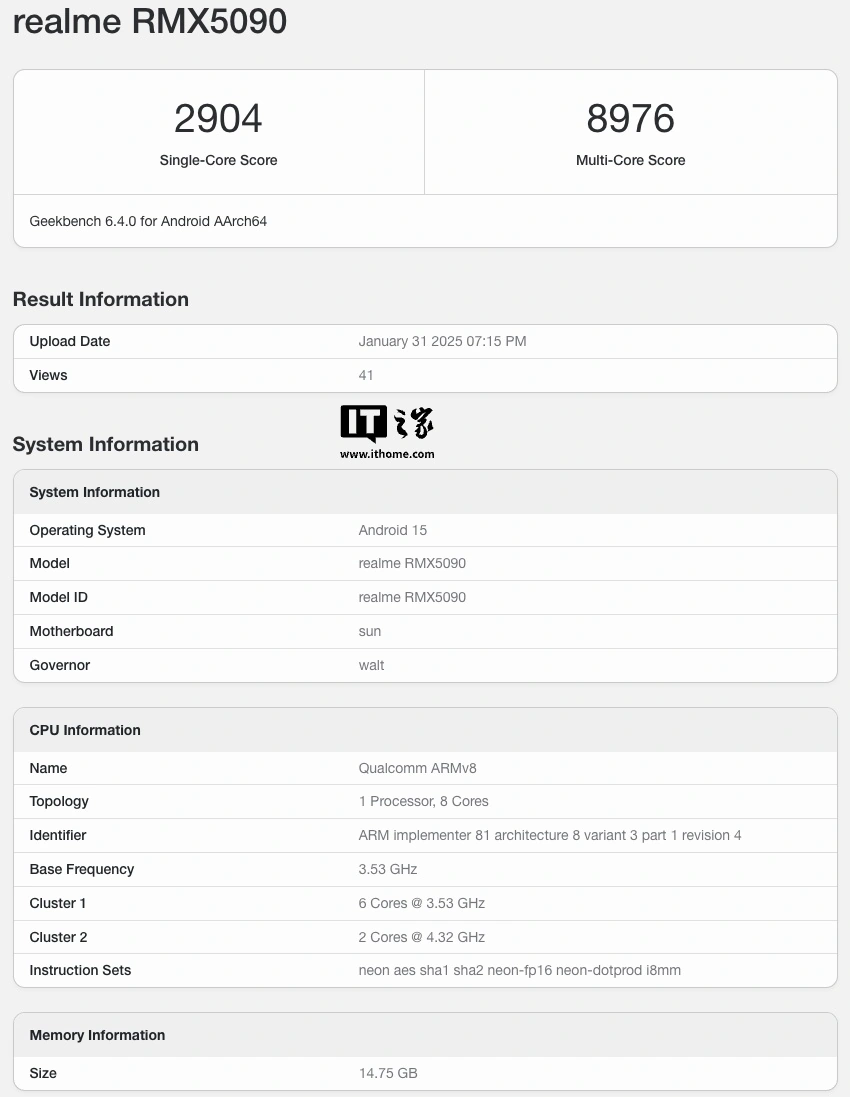Viewport: 850px width, 1097px height.
Task: Click the realme RMX5090 page title
Action: point(150,22)
